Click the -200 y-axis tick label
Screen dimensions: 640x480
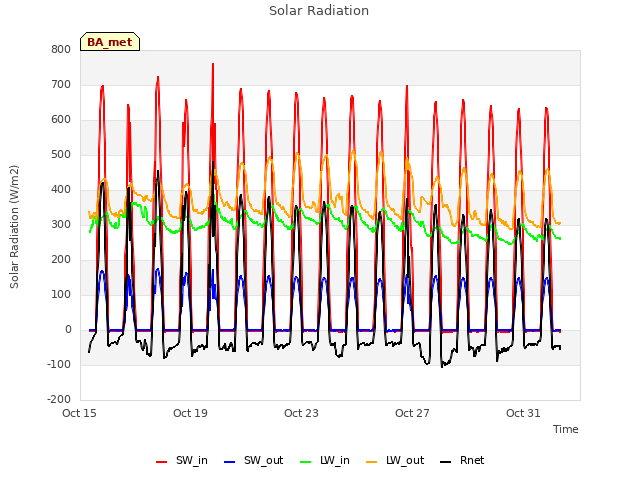pyautogui.click(x=59, y=400)
